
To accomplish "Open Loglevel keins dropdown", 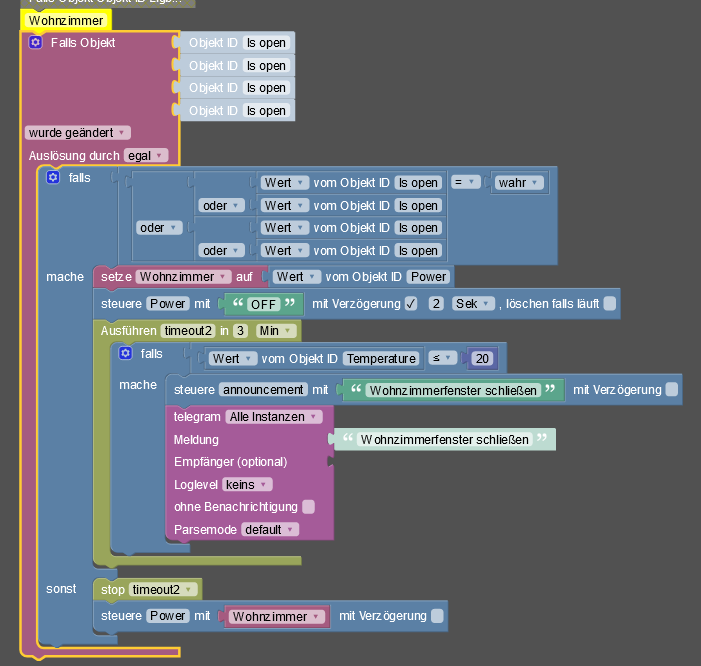I will (247, 485).
